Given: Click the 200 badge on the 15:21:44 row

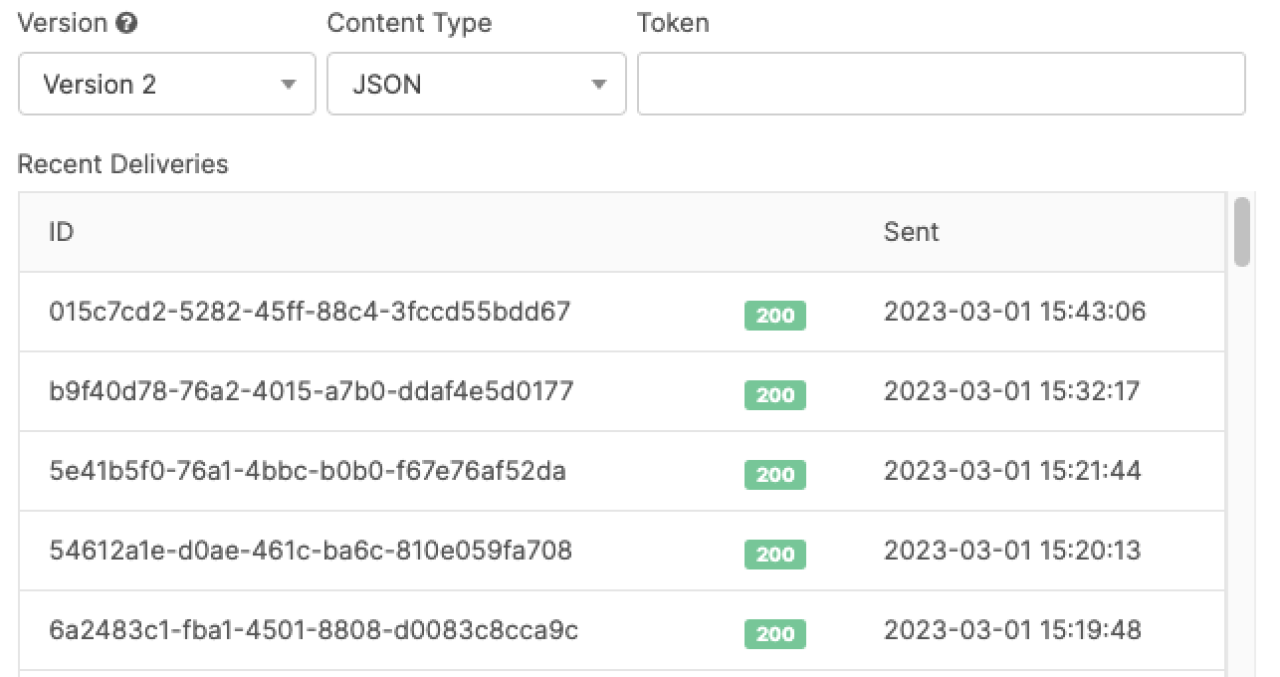Looking at the screenshot, I should tap(775, 475).
